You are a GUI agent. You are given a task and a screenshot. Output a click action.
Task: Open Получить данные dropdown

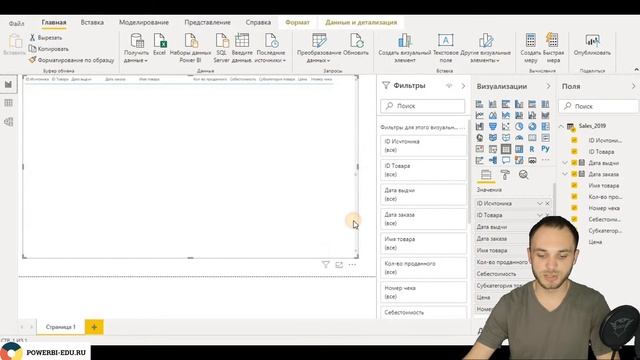point(136,48)
